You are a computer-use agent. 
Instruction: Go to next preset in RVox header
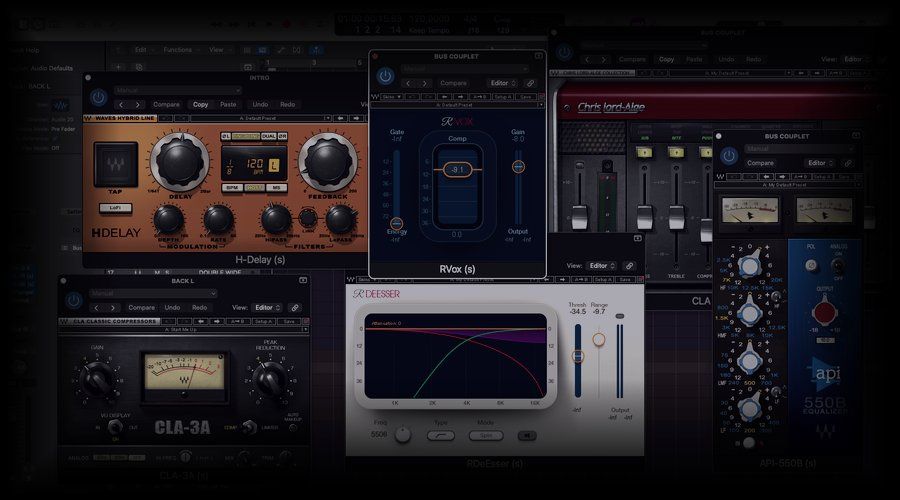click(424, 83)
